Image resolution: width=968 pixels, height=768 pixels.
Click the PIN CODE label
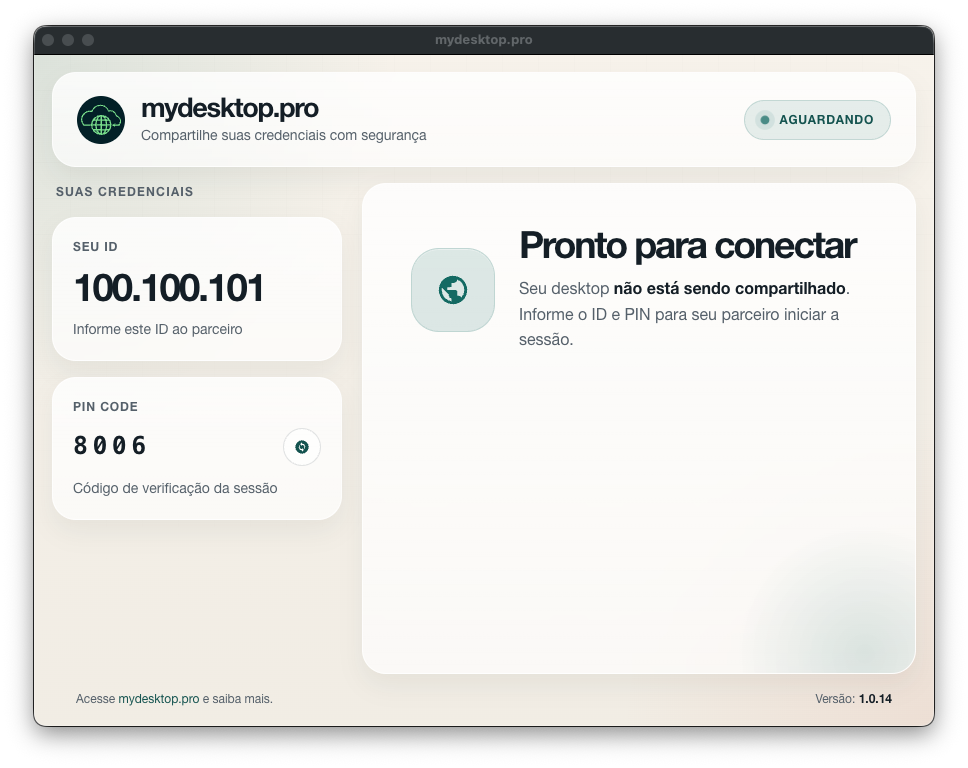[106, 406]
